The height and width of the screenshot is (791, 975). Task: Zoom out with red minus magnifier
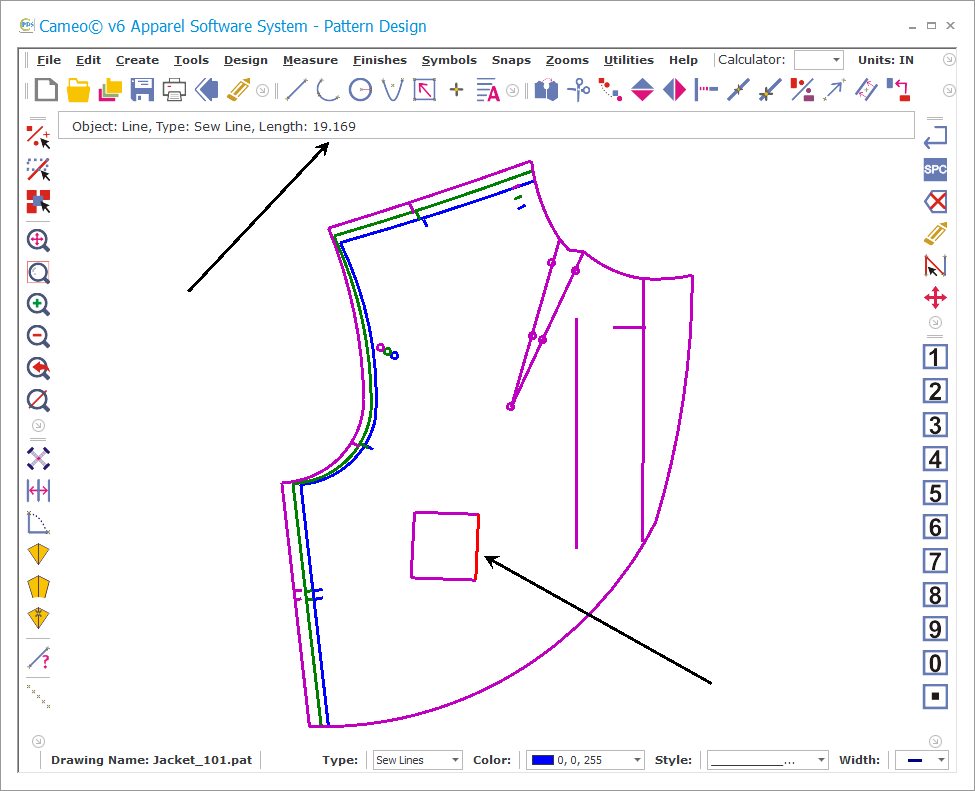39,336
